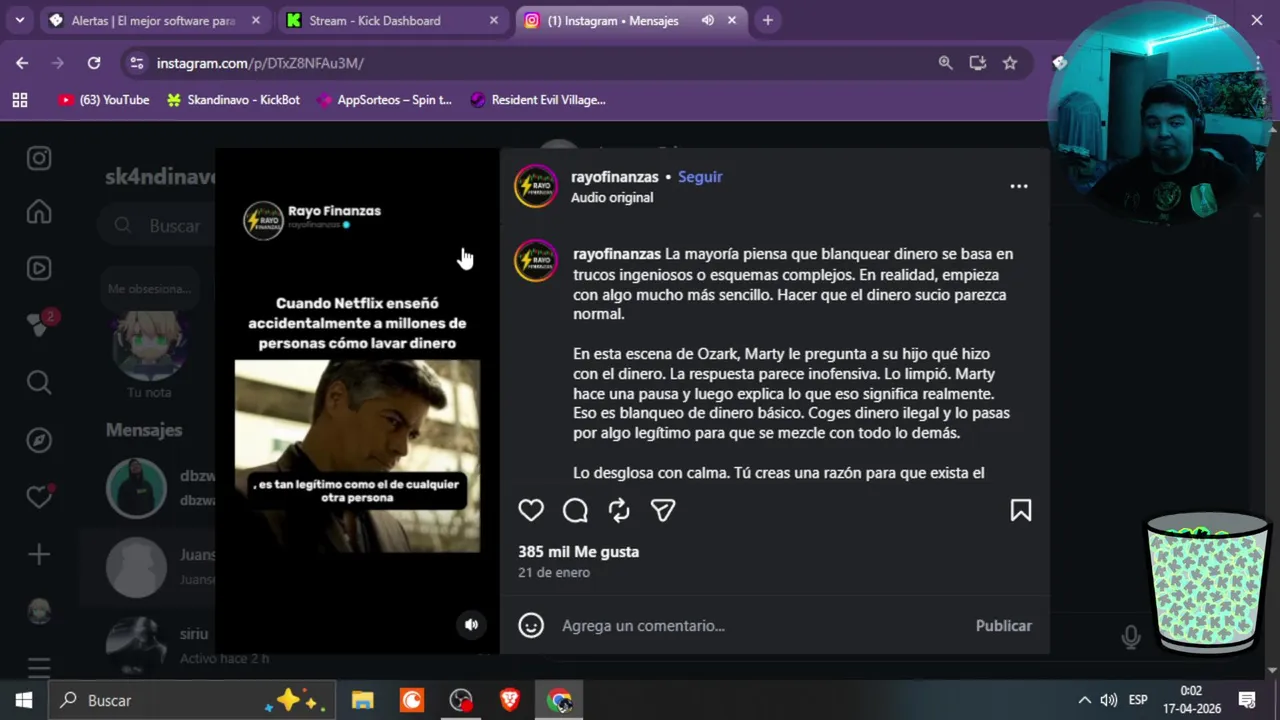The height and width of the screenshot is (720, 1280).
Task: Create a new post with the plus icon
Action: [39, 554]
